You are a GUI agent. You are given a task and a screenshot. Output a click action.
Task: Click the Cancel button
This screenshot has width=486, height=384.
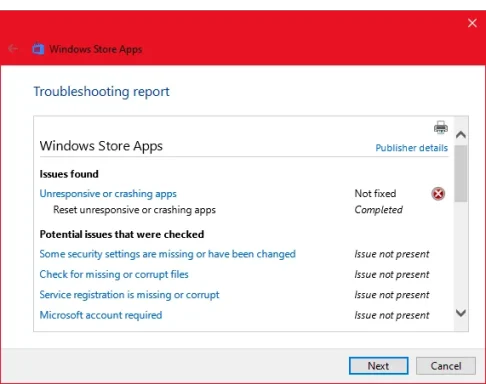click(x=446, y=366)
